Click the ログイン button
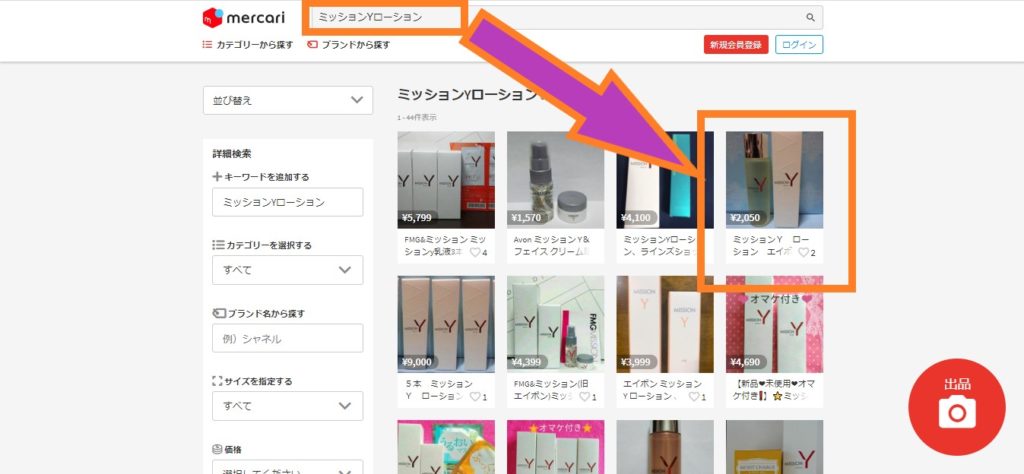The image size is (1024, 474). click(x=799, y=45)
